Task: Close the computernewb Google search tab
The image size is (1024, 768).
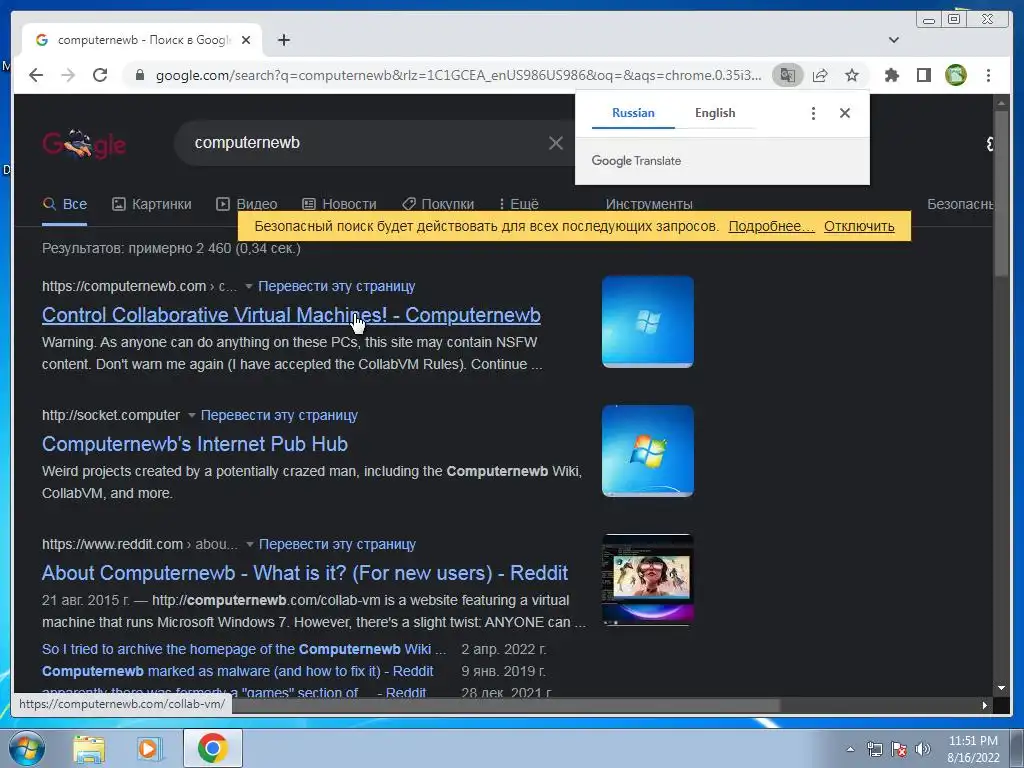Action: (246, 40)
